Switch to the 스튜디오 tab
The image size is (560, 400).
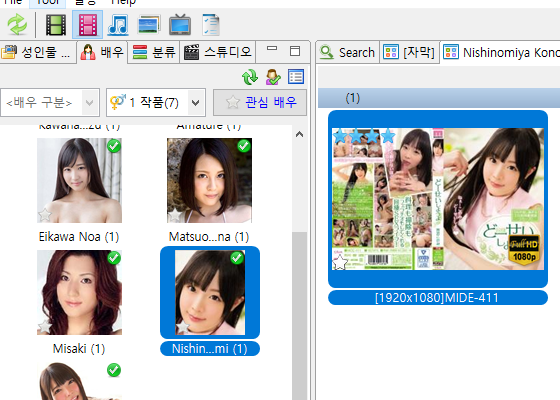218,52
